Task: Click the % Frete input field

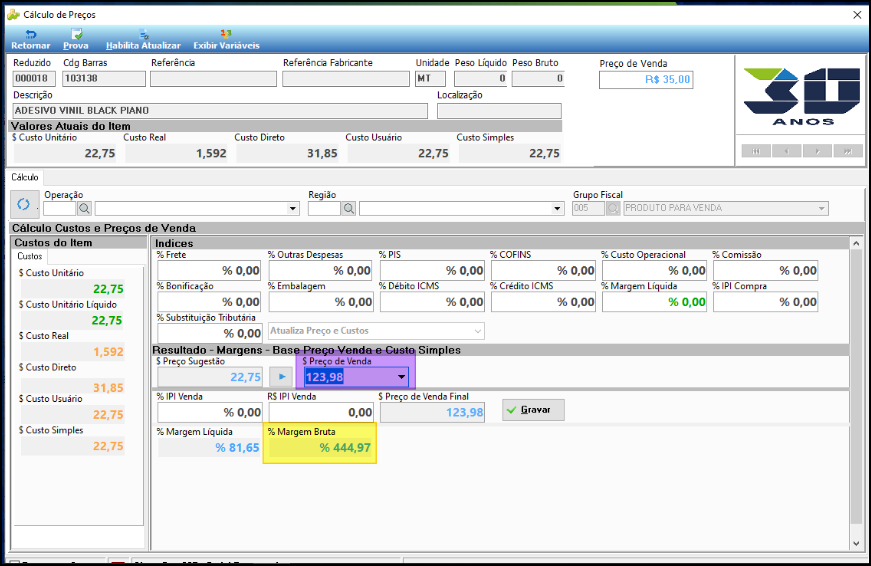Action: pyautogui.click(x=209, y=271)
